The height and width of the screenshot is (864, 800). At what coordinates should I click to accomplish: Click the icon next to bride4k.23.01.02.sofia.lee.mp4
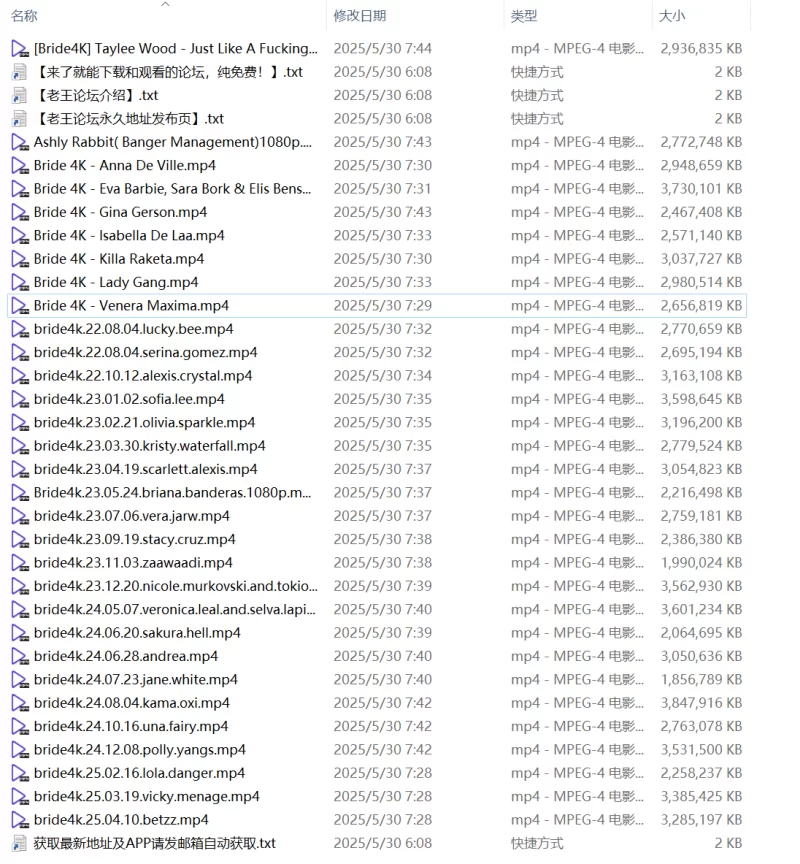20,399
